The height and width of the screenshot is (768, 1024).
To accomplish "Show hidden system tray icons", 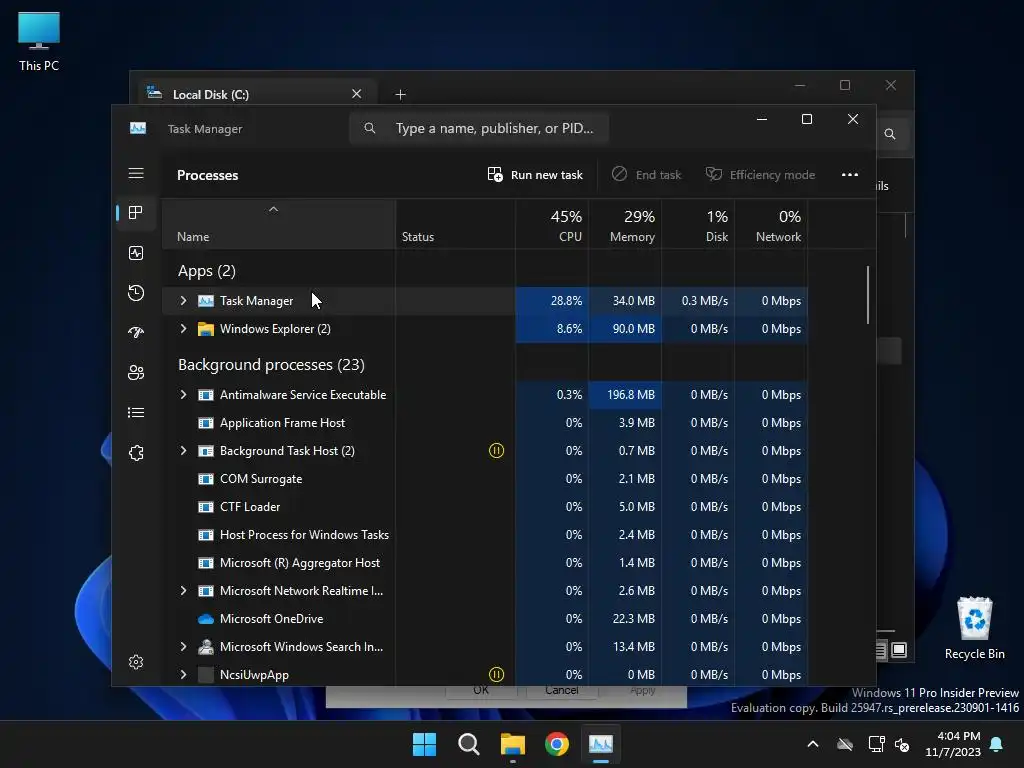I will 813,744.
